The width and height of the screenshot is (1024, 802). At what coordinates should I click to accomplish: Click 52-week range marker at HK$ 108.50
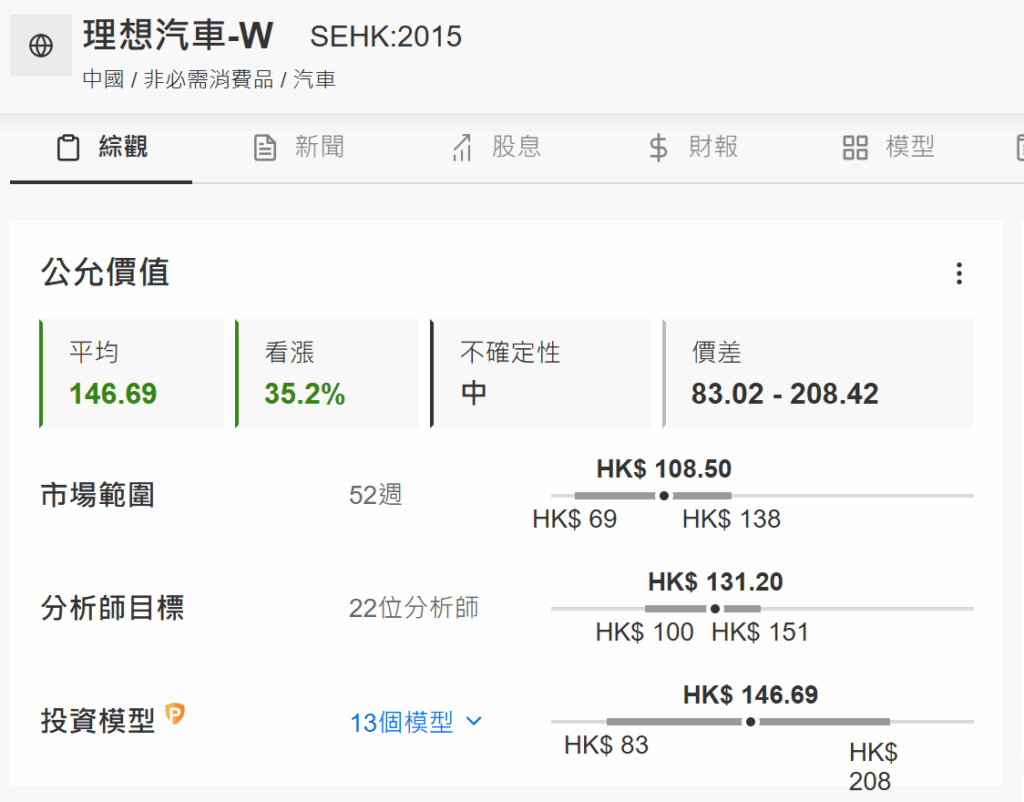click(x=664, y=496)
